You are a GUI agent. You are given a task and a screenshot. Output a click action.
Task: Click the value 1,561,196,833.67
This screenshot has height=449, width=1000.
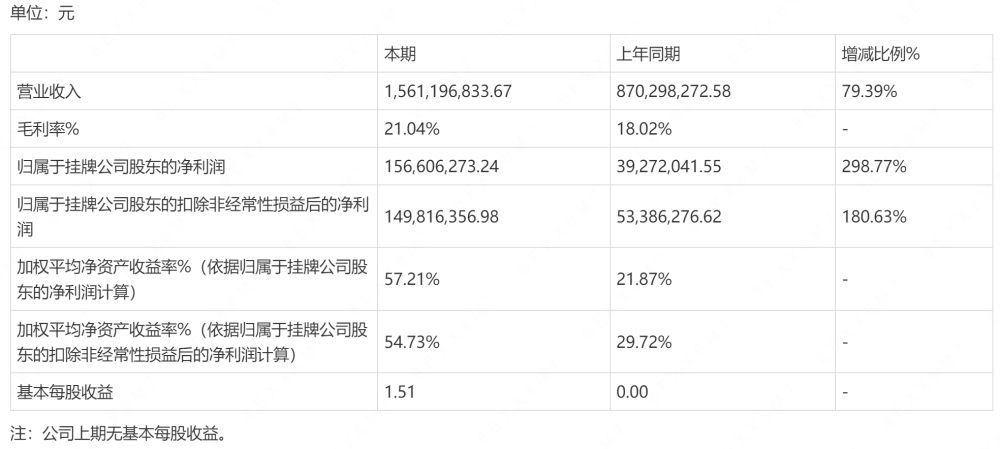click(448, 91)
